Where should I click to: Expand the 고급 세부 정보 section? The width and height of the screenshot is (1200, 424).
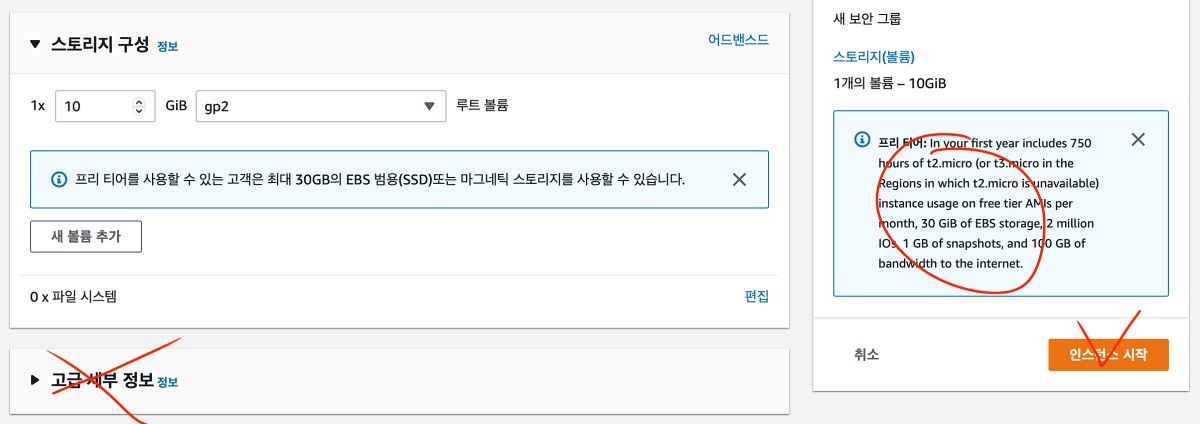coord(36,381)
